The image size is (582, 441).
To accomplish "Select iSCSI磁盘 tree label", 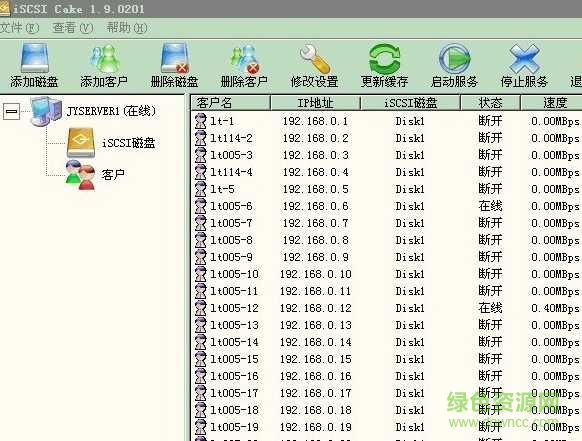I will point(128,143).
